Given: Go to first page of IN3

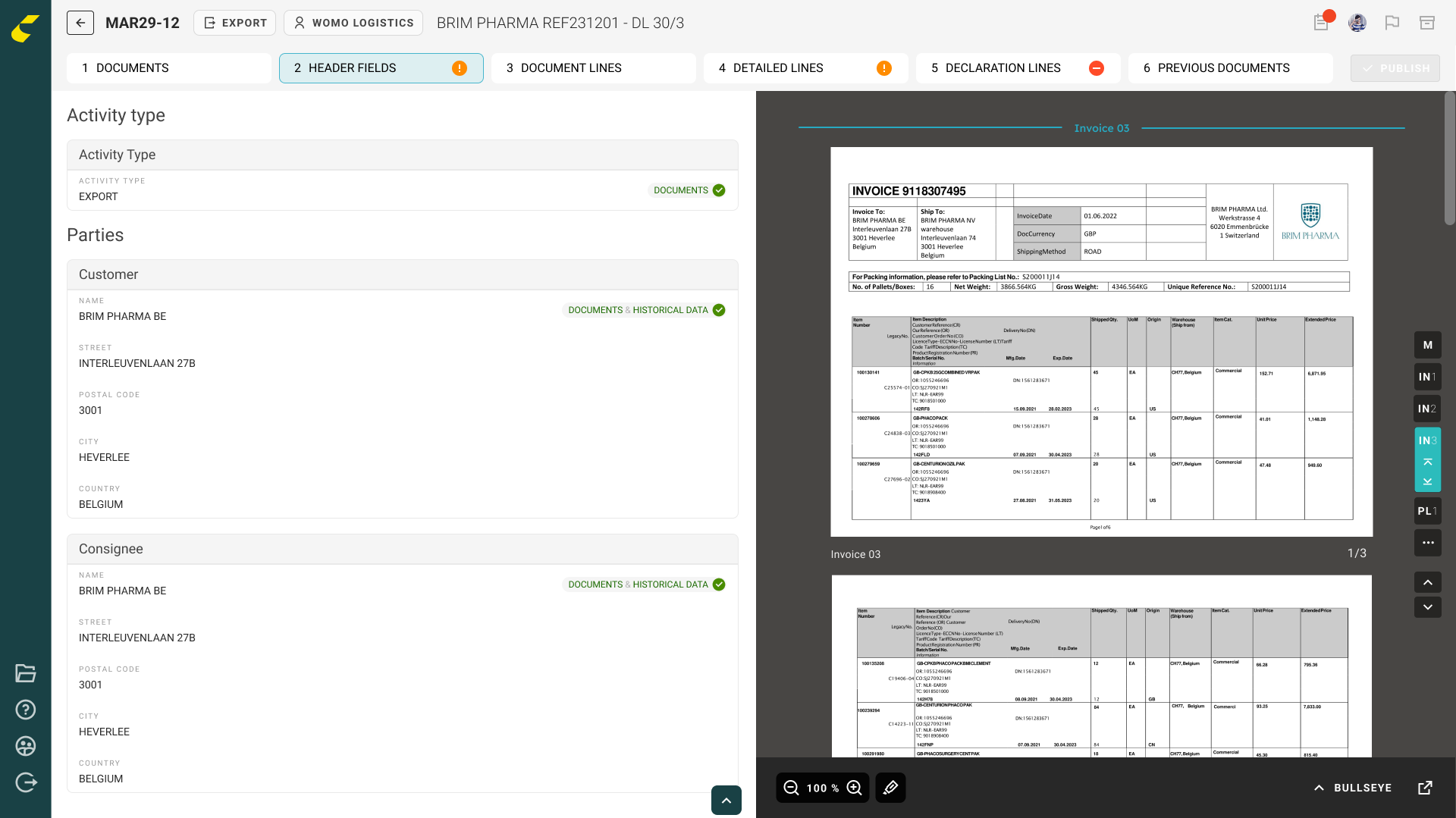Looking at the screenshot, I should 1428,462.
